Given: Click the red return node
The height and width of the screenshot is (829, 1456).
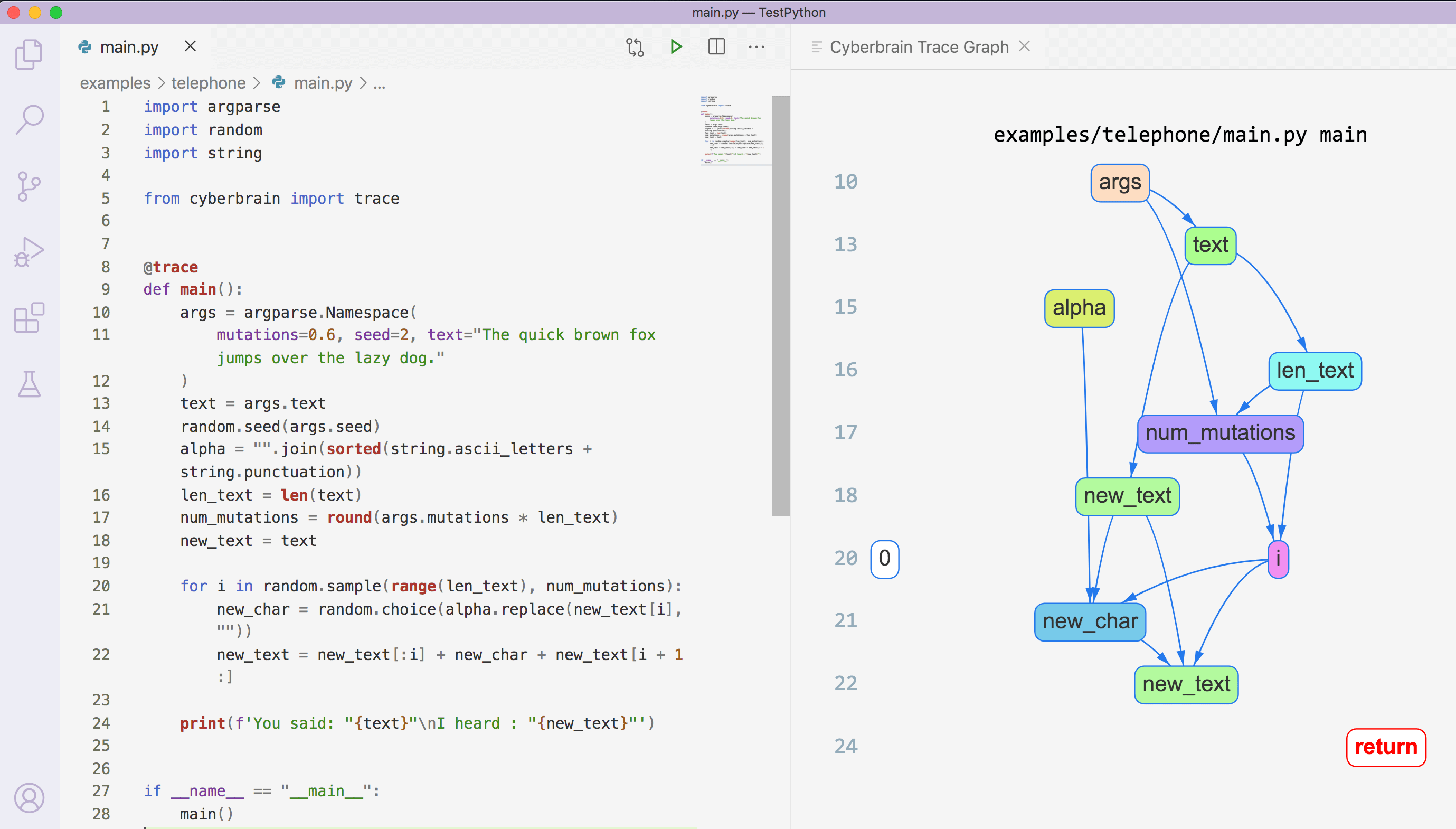Looking at the screenshot, I should (x=1385, y=747).
